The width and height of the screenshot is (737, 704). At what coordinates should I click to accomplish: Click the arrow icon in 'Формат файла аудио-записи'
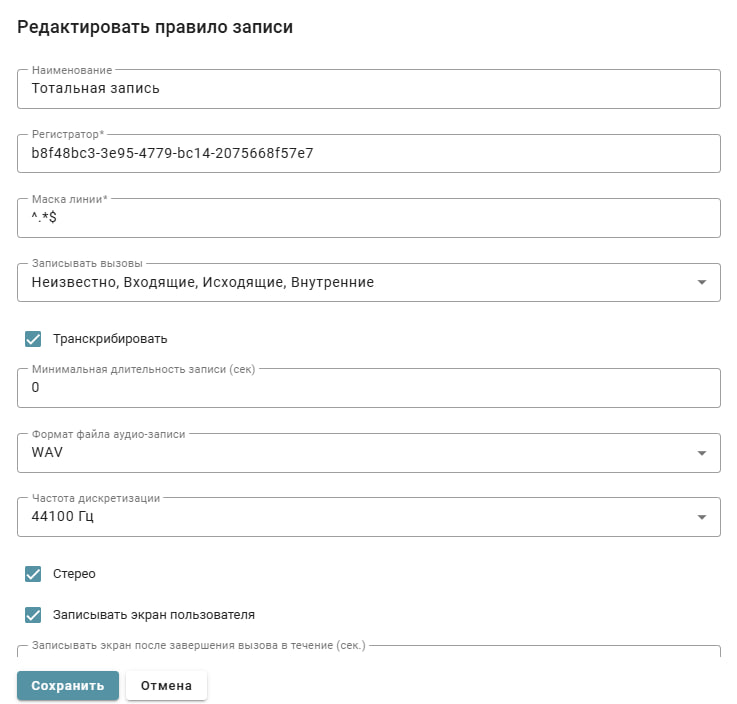[x=701, y=453]
